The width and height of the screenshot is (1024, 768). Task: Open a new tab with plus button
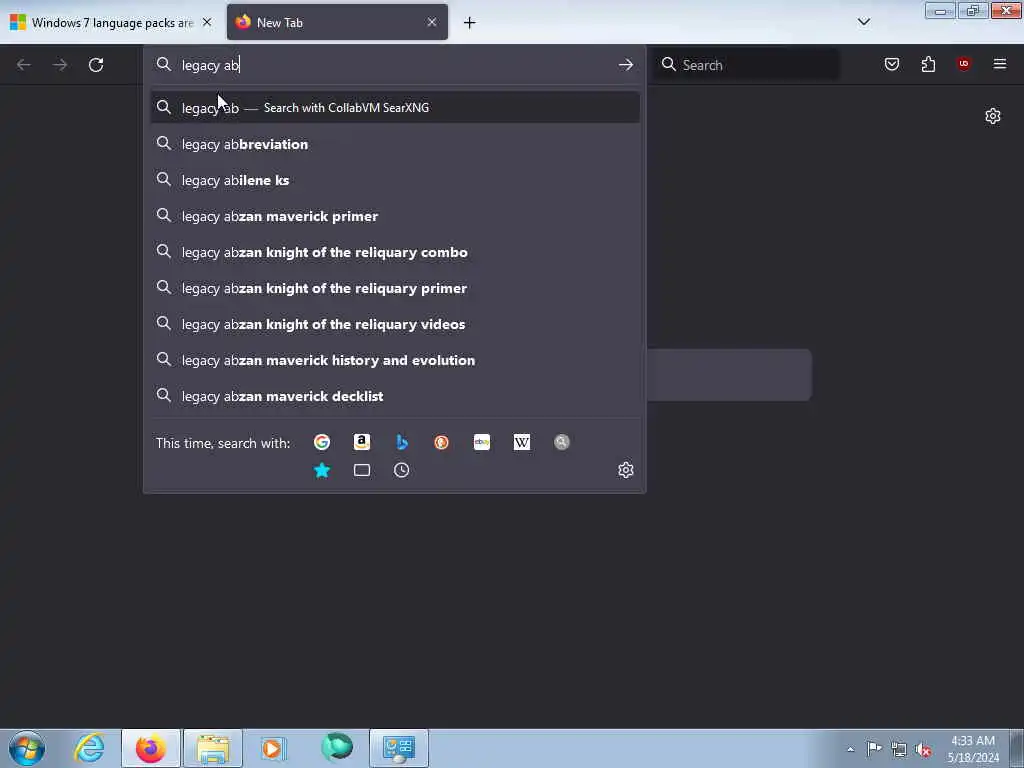point(470,23)
